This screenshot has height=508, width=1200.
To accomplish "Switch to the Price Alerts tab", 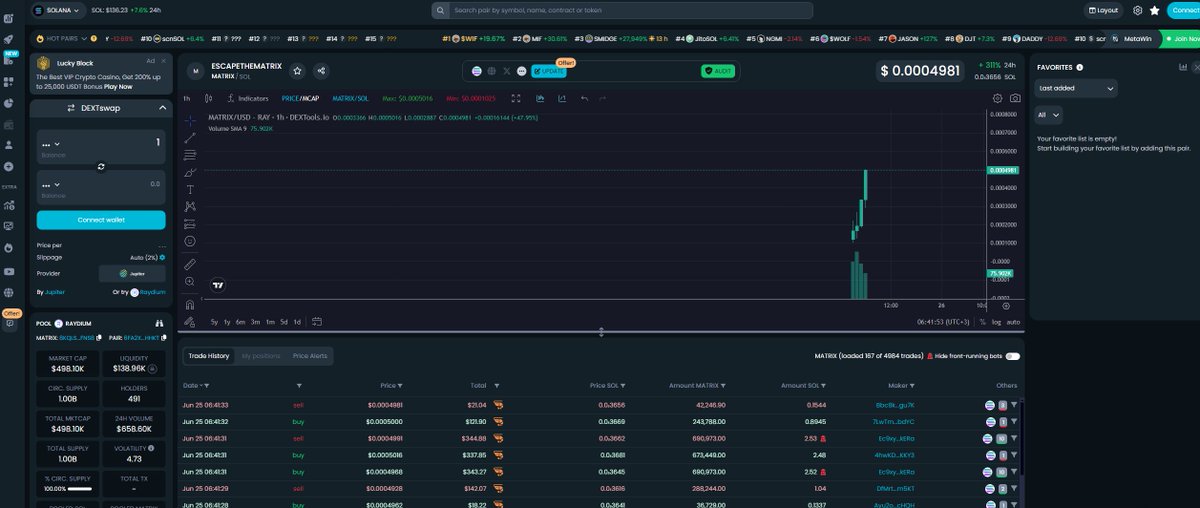I will coord(310,355).
